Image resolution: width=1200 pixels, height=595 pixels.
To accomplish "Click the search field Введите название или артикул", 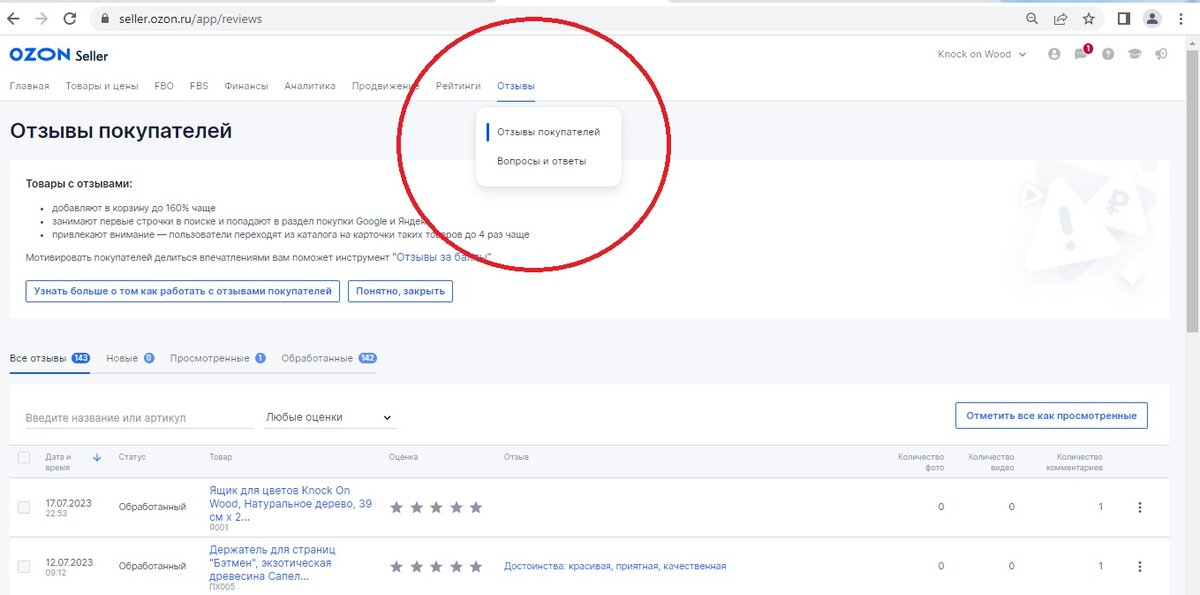I will coord(139,417).
